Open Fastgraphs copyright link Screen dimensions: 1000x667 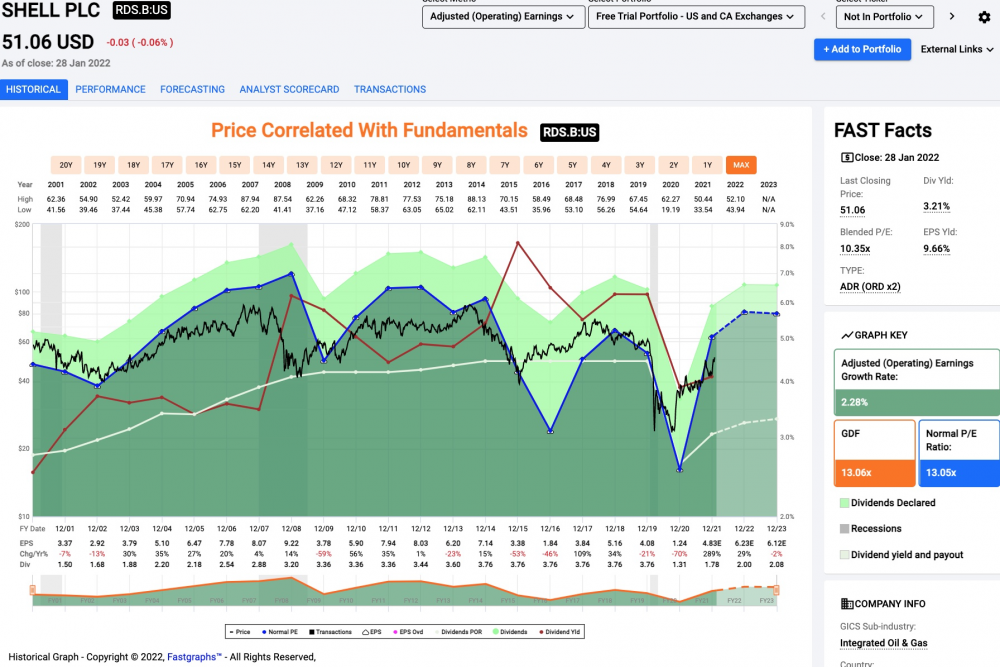click(x=195, y=657)
